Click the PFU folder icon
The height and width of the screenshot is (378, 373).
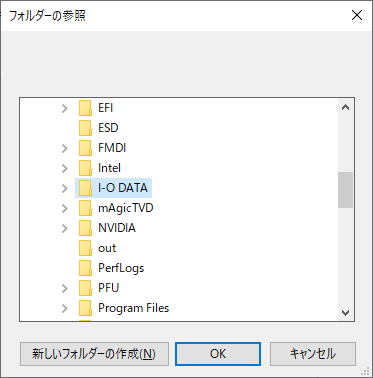[85, 288]
